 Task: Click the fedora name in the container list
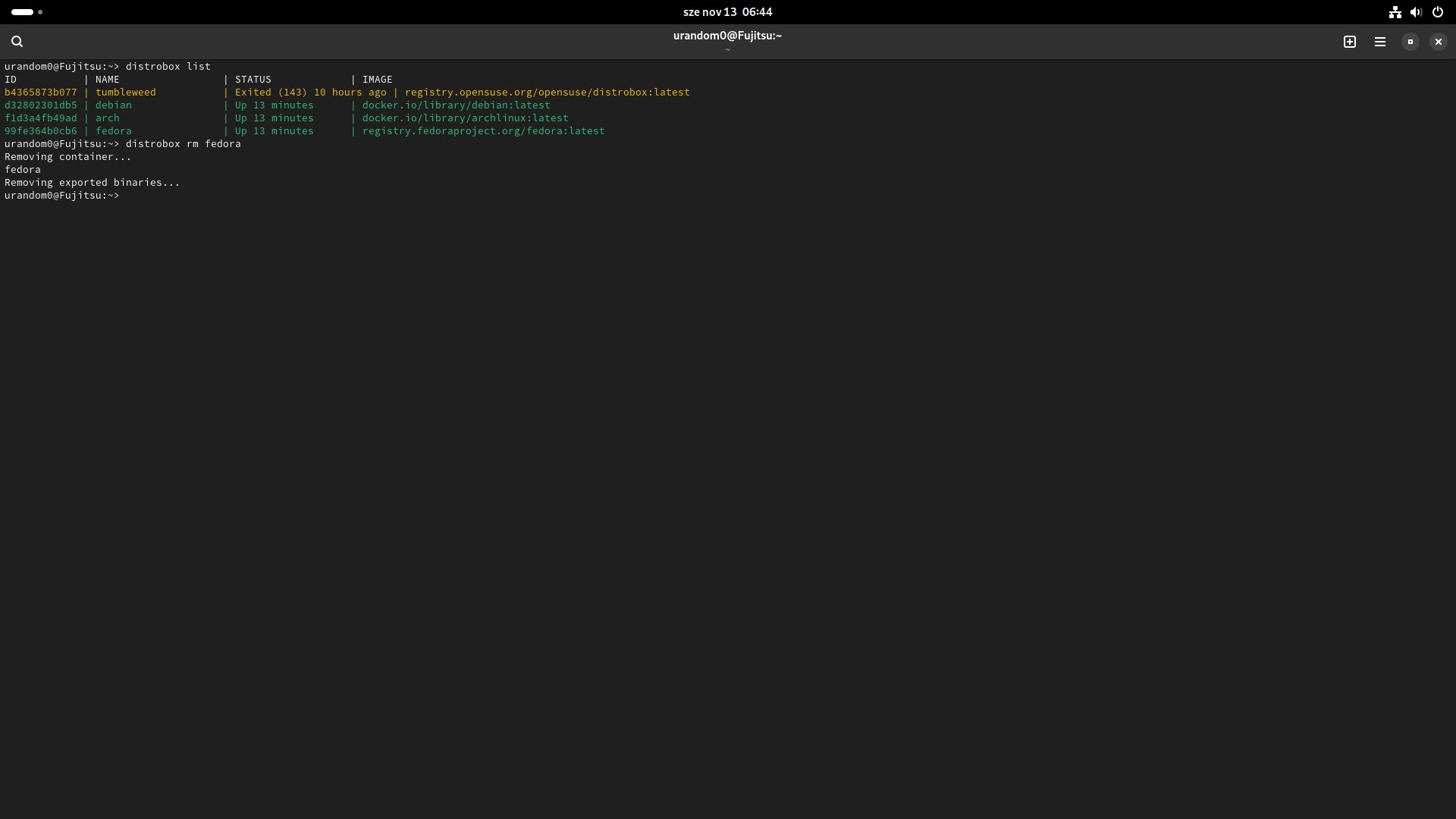tap(114, 131)
